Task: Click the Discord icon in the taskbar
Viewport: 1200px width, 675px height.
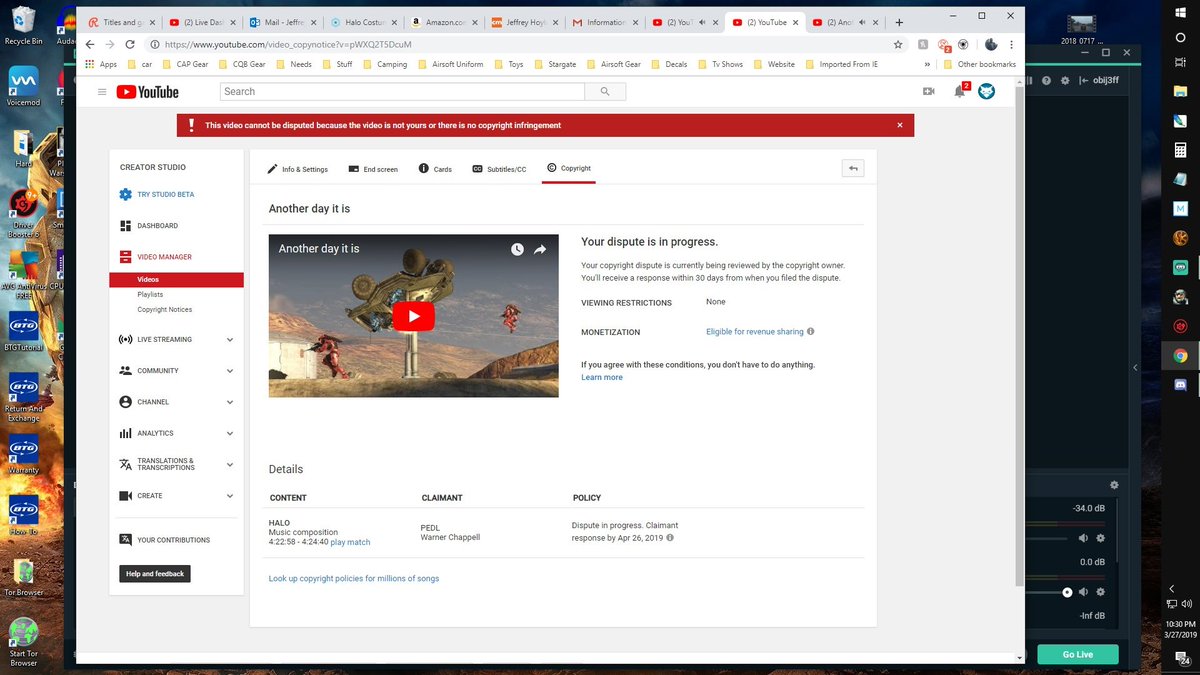Action: [x=1180, y=384]
